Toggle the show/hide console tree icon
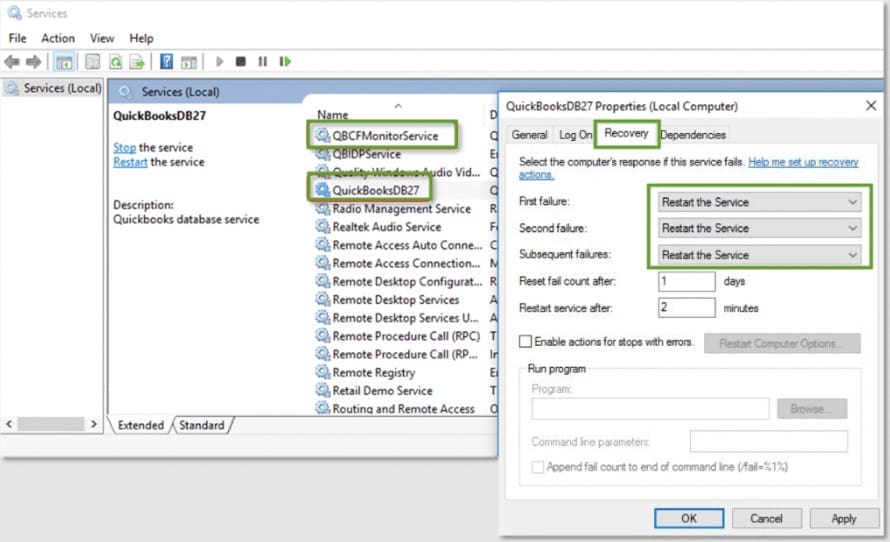This screenshot has height=542, width=890. coord(64,61)
